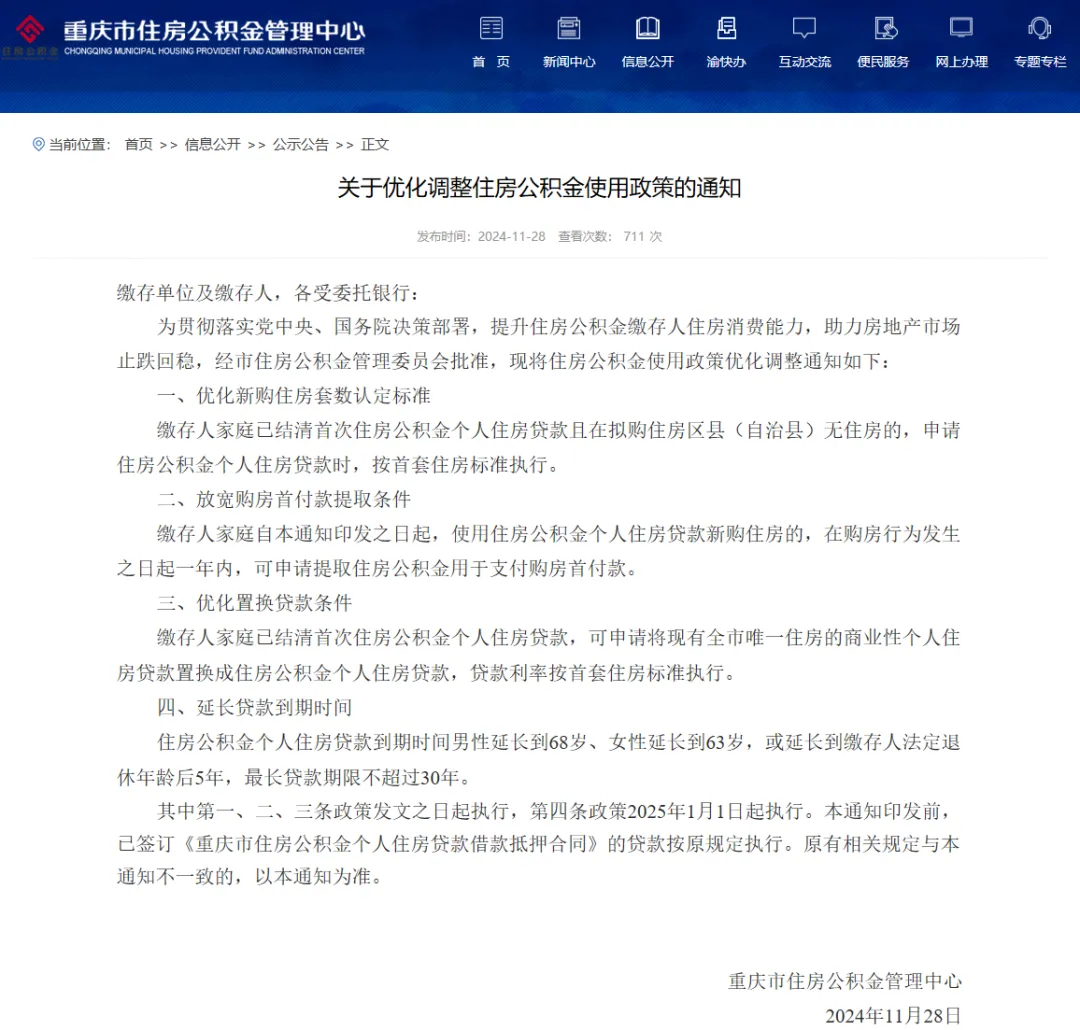Click the article title 关于优化调整住房公积金使用政策的通知
The image size is (1080, 1030).
point(539,188)
